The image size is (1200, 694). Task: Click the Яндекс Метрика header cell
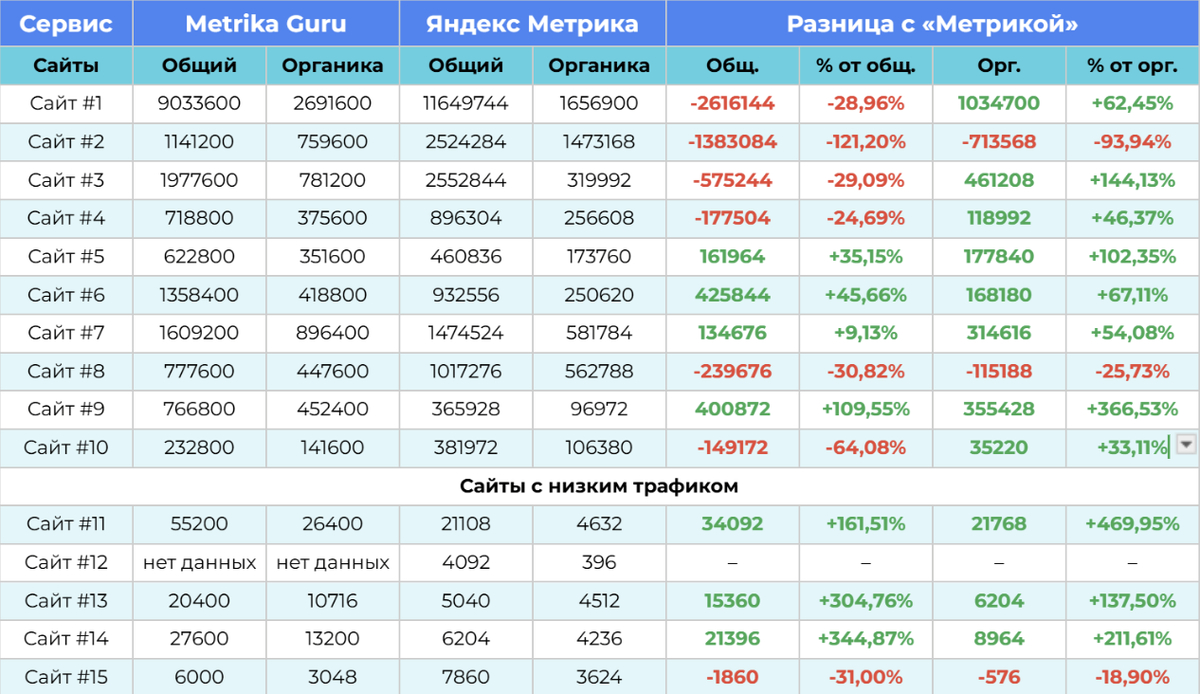[533, 24]
